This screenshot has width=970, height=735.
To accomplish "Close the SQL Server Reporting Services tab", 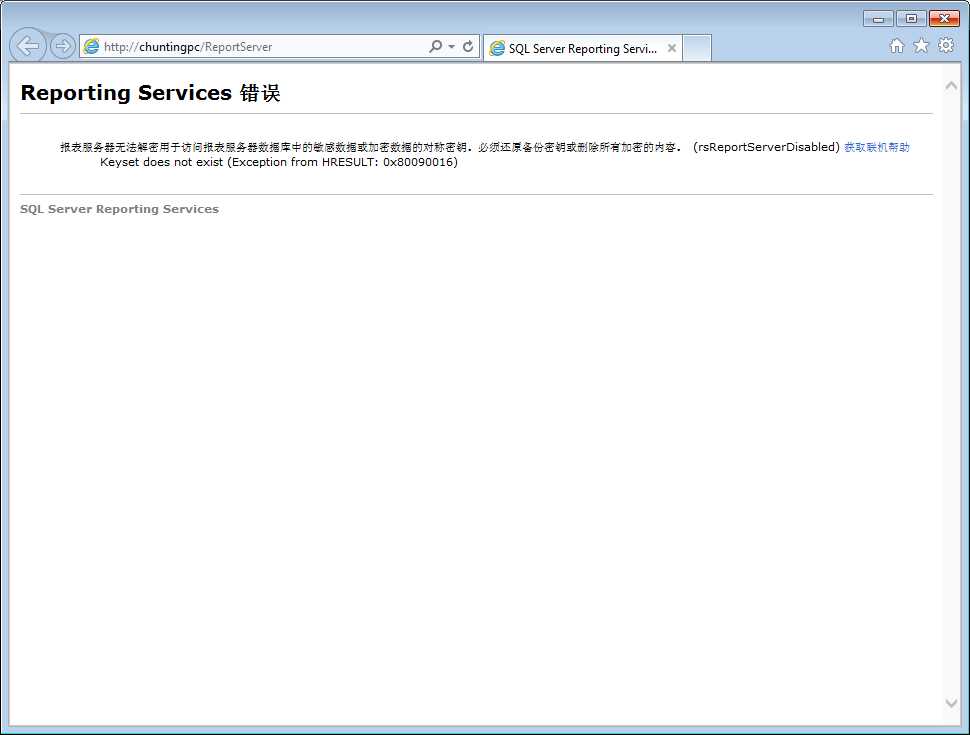I will pyautogui.click(x=672, y=48).
